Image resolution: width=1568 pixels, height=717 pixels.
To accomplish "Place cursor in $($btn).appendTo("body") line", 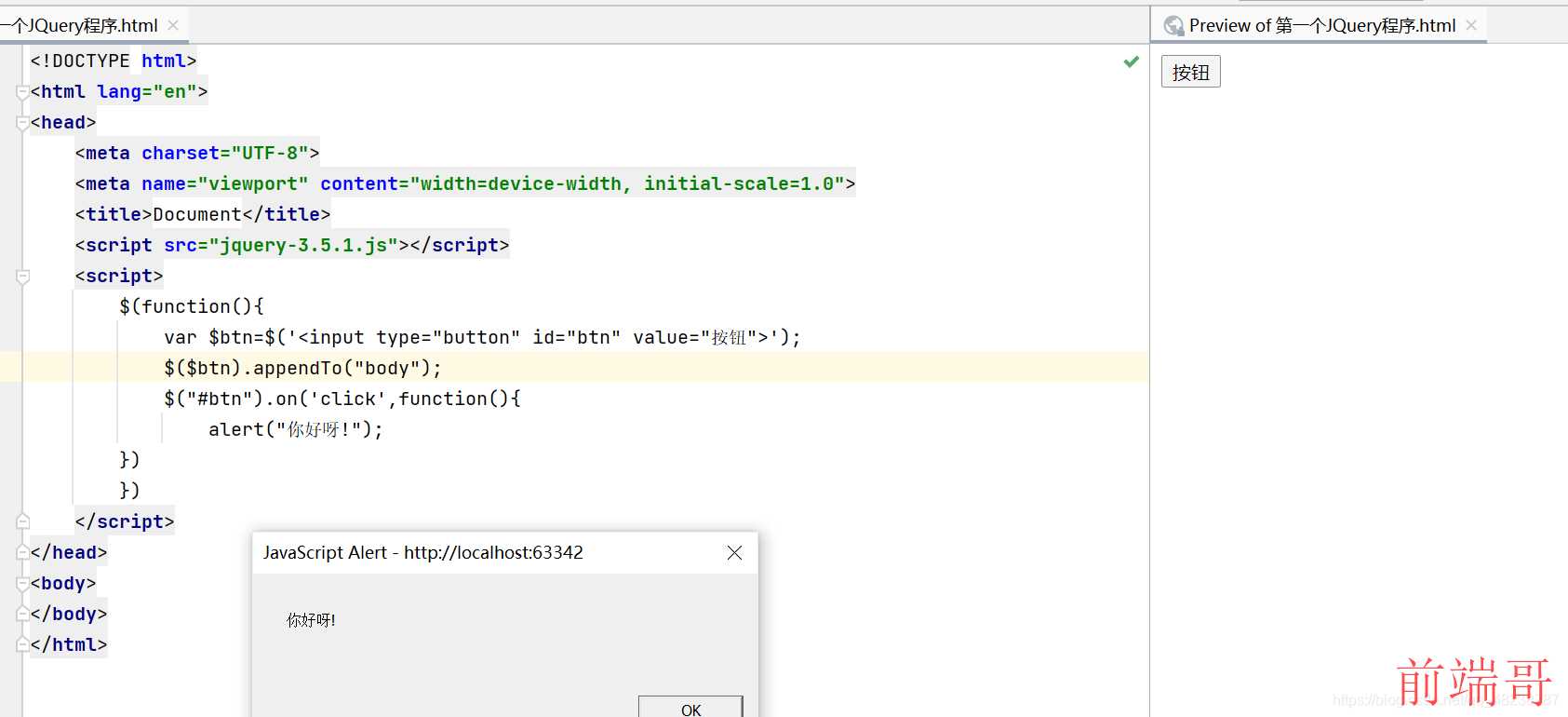I will [303, 368].
